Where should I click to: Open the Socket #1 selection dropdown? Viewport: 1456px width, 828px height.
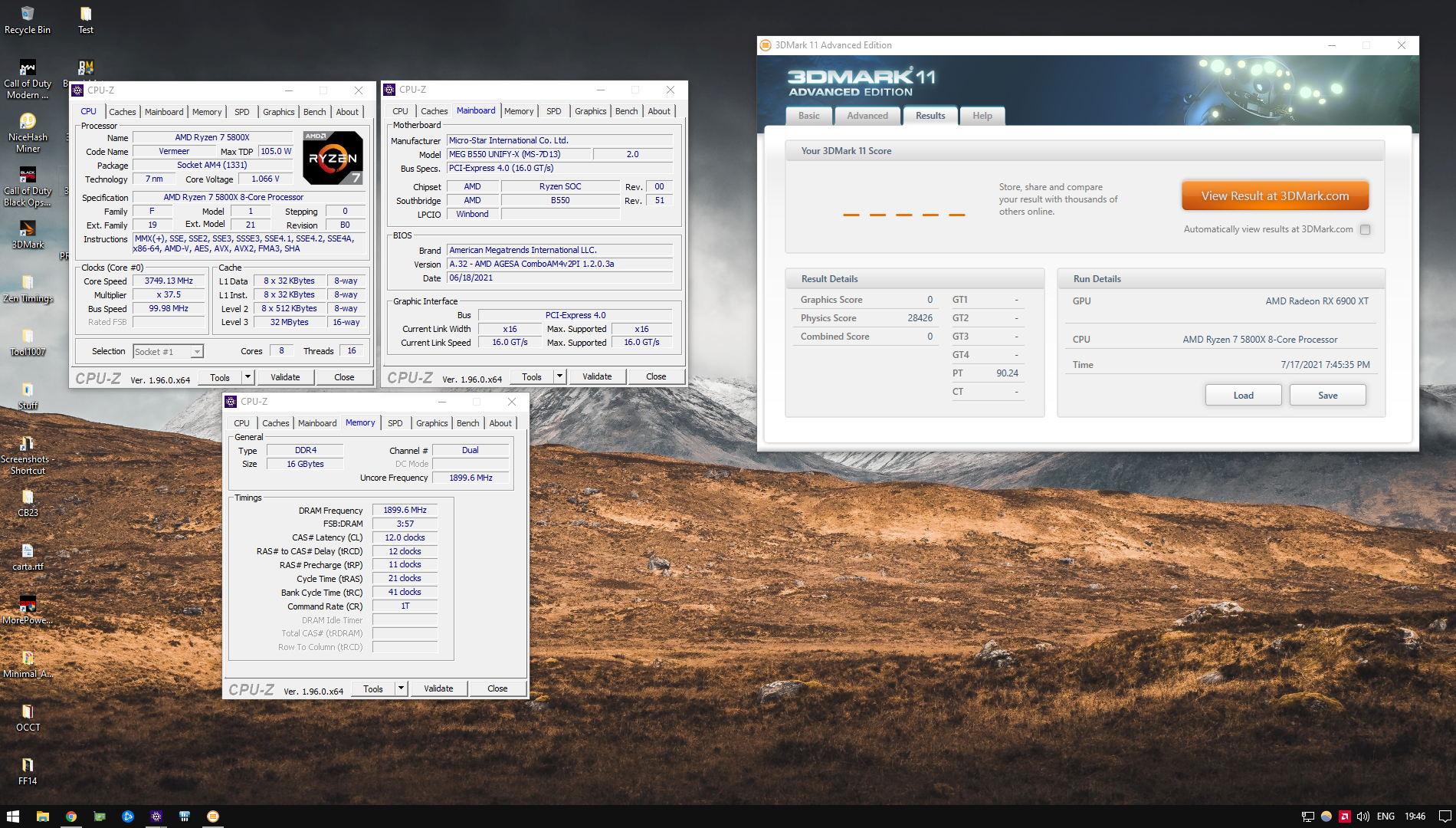pyautogui.click(x=168, y=351)
